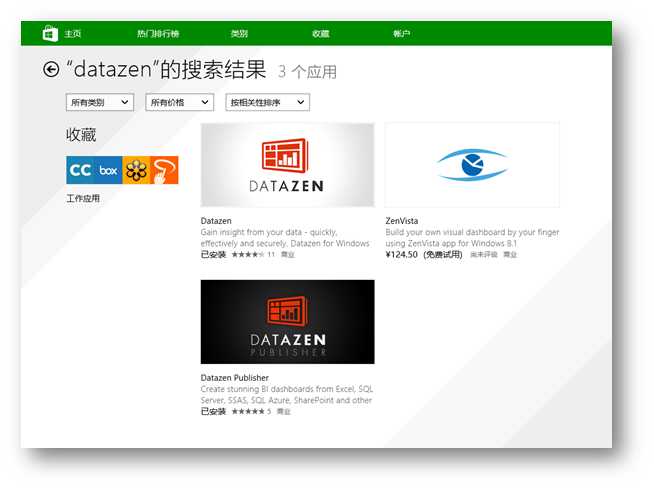
Task: Open the ZenVista eye logo thumbnail
Action: click(472, 165)
